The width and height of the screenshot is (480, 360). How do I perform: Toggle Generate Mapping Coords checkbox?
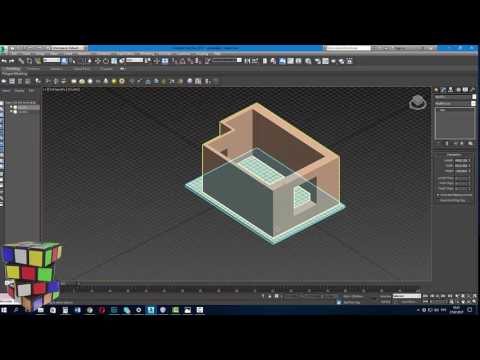(x=438, y=195)
